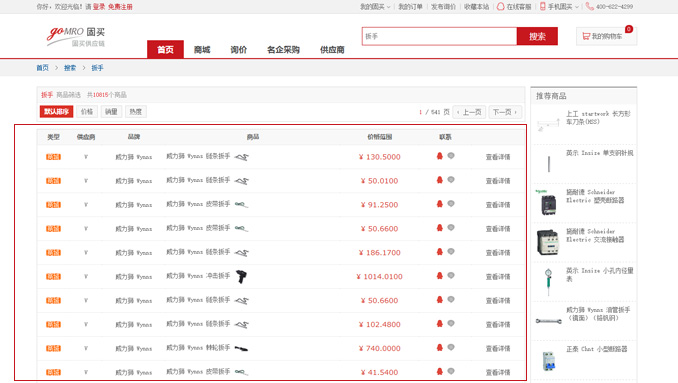
Task: Sort results by 销量
Action: tap(111, 112)
